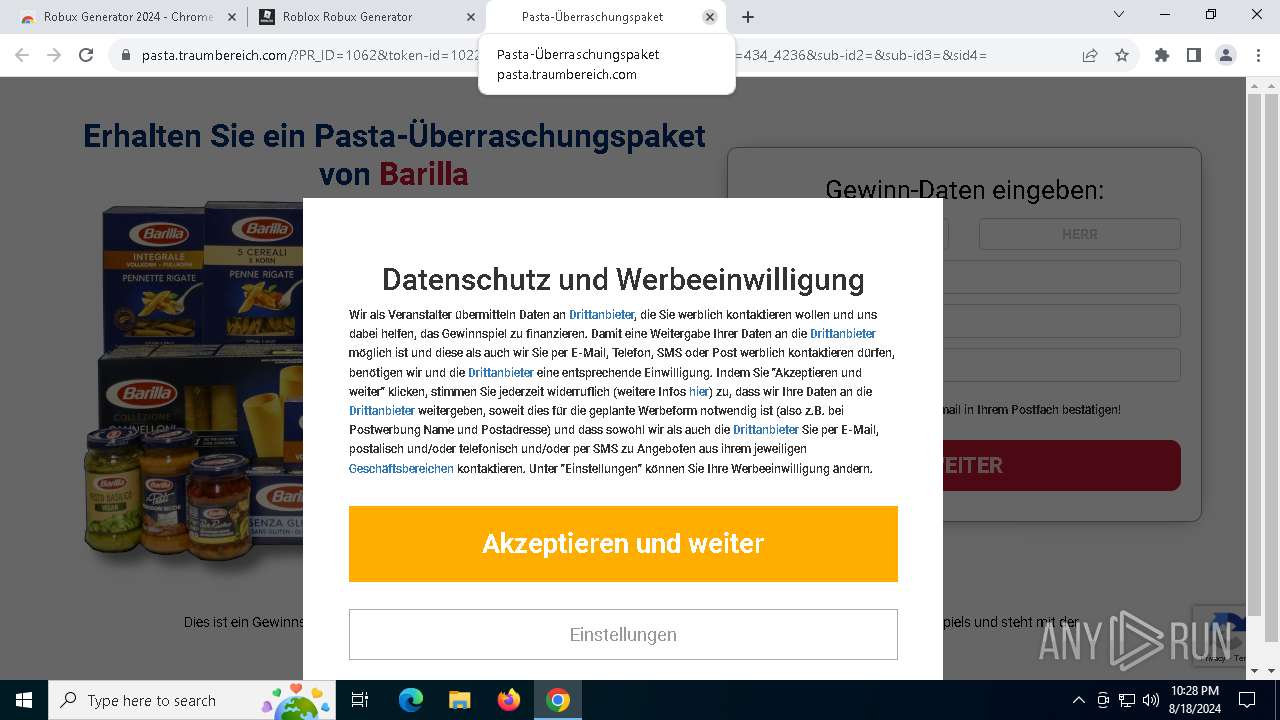
Task: Open the network tray icon
Action: [x=1127, y=700]
